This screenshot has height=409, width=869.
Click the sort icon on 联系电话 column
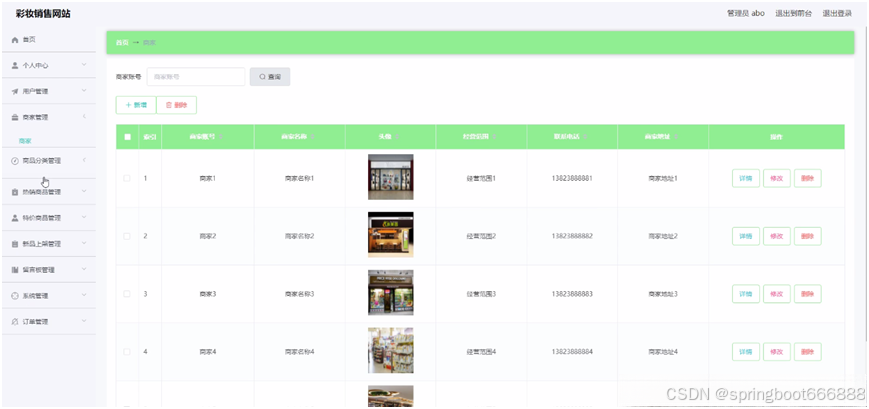(x=585, y=137)
